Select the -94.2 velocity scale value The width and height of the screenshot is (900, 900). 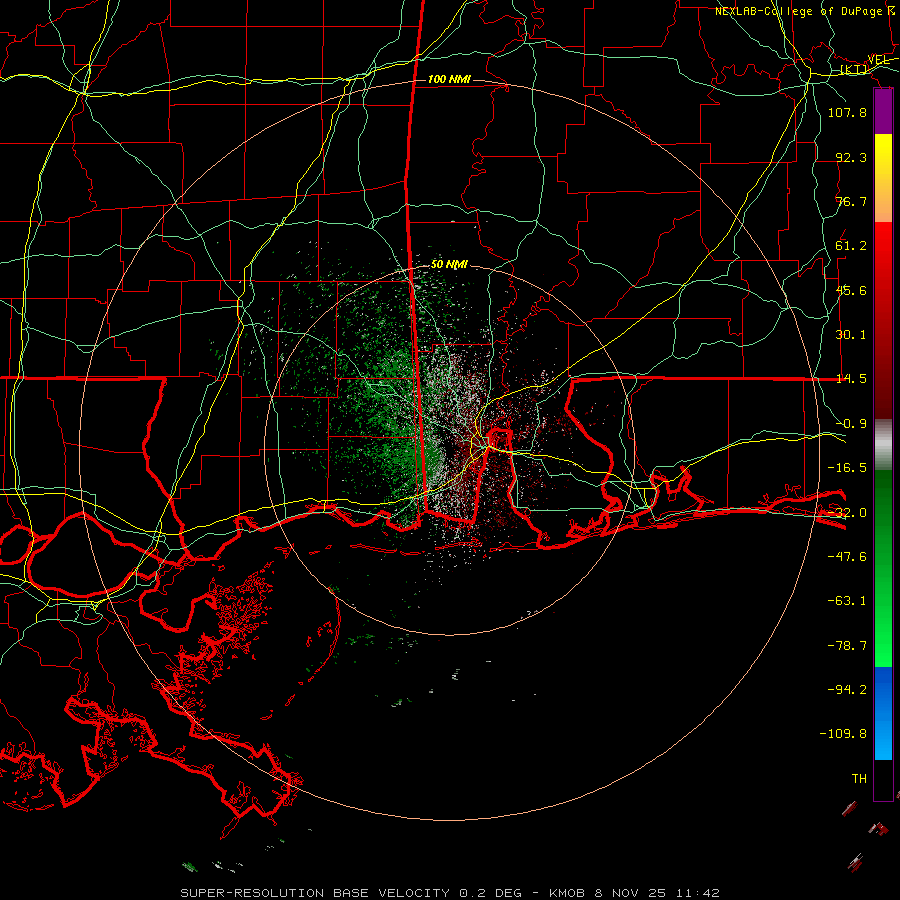[x=847, y=690]
